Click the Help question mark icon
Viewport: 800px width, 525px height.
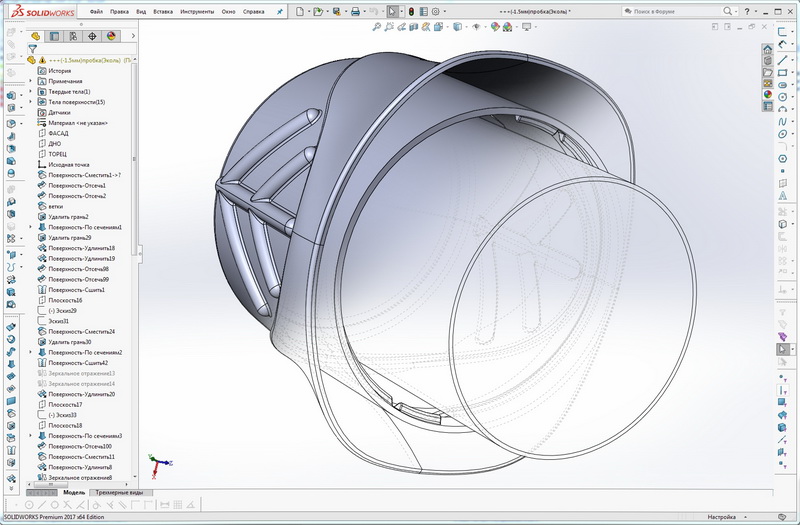[x=747, y=11]
